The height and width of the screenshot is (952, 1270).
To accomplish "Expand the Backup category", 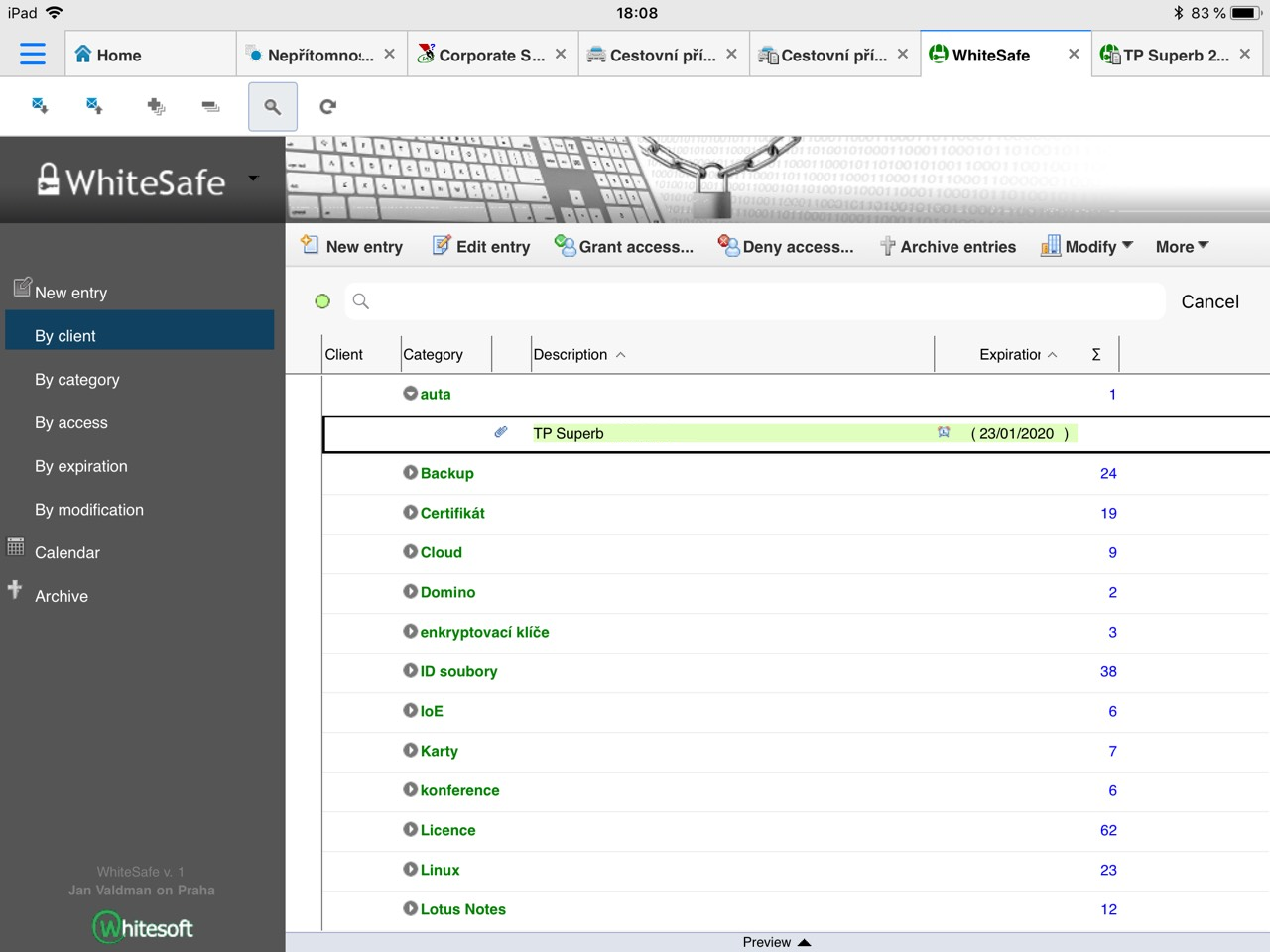I will (x=410, y=473).
